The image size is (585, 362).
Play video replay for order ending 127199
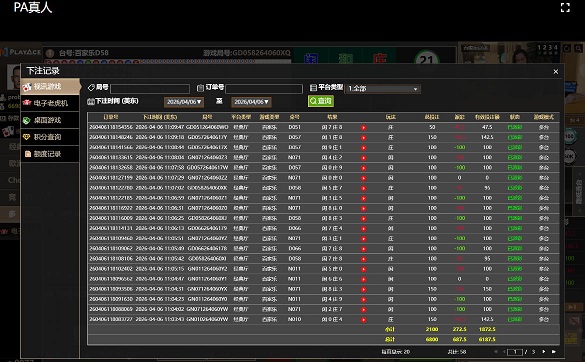tap(363, 178)
